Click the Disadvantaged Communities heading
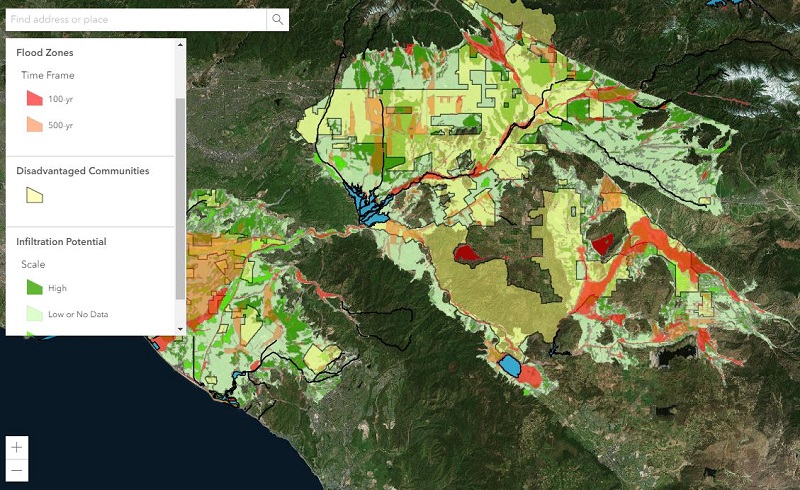 pyautogui.click(x=83, y=171)
